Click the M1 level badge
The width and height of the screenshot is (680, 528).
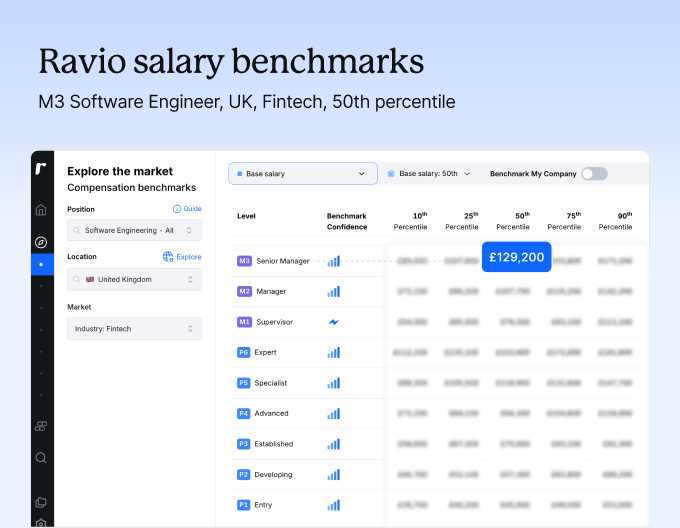[x=244, y=322]
